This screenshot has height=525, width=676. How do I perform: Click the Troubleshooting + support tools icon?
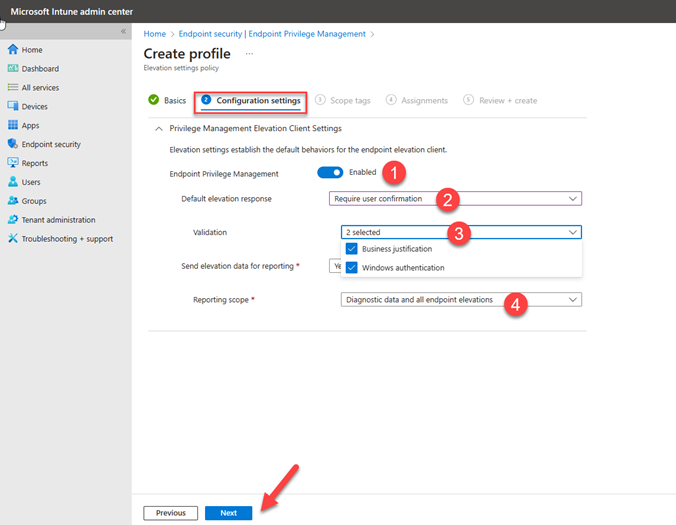click(x=13, y=238)
